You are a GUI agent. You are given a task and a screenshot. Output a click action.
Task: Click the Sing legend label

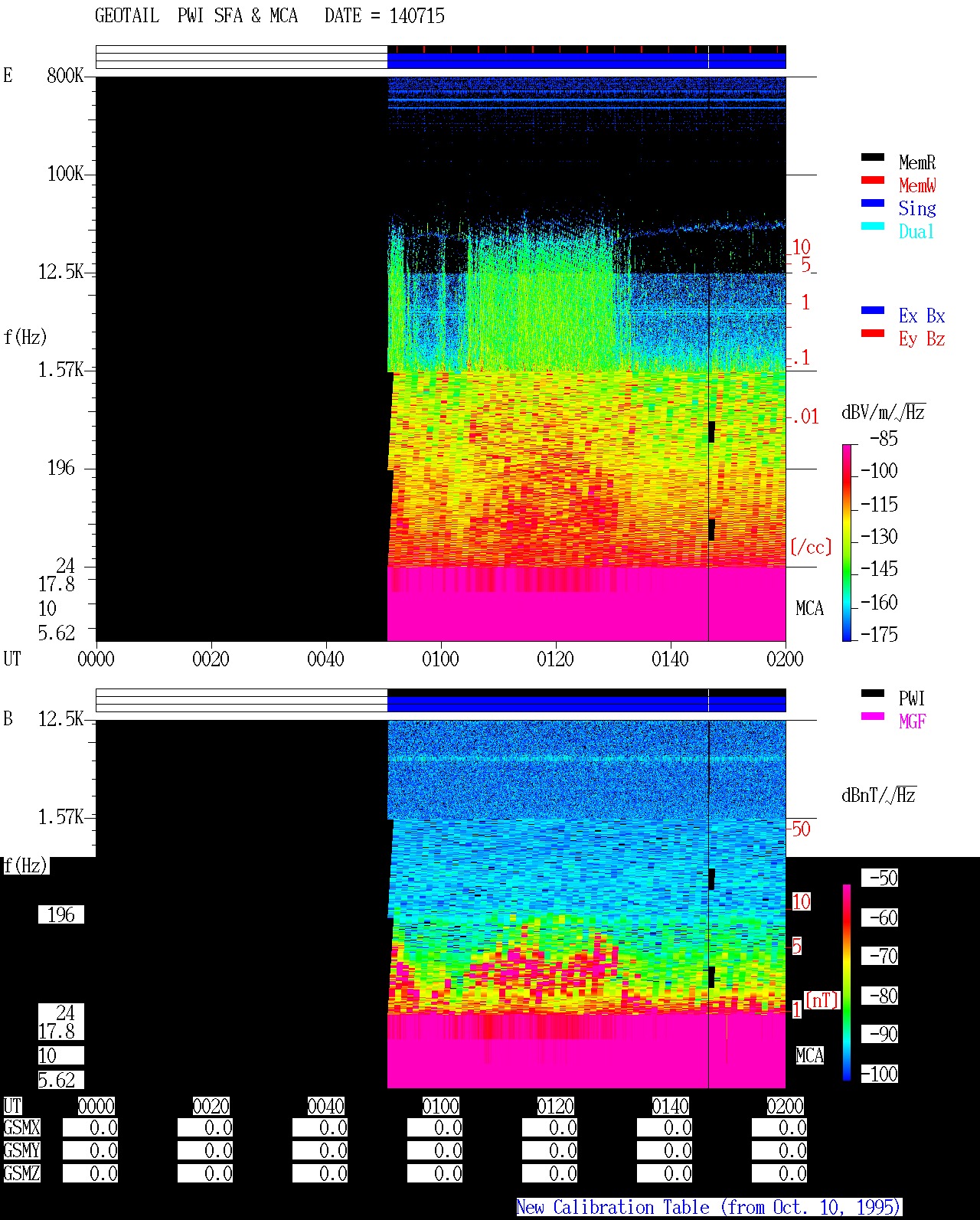coord(917,208)
